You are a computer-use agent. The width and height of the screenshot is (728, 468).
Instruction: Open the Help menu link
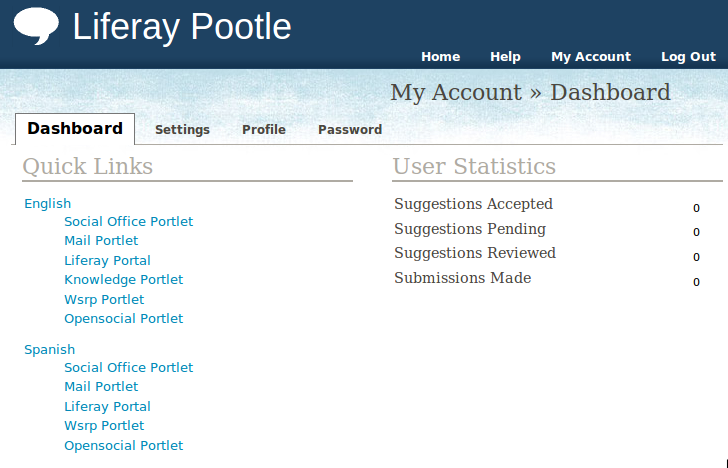coord(505,57)
